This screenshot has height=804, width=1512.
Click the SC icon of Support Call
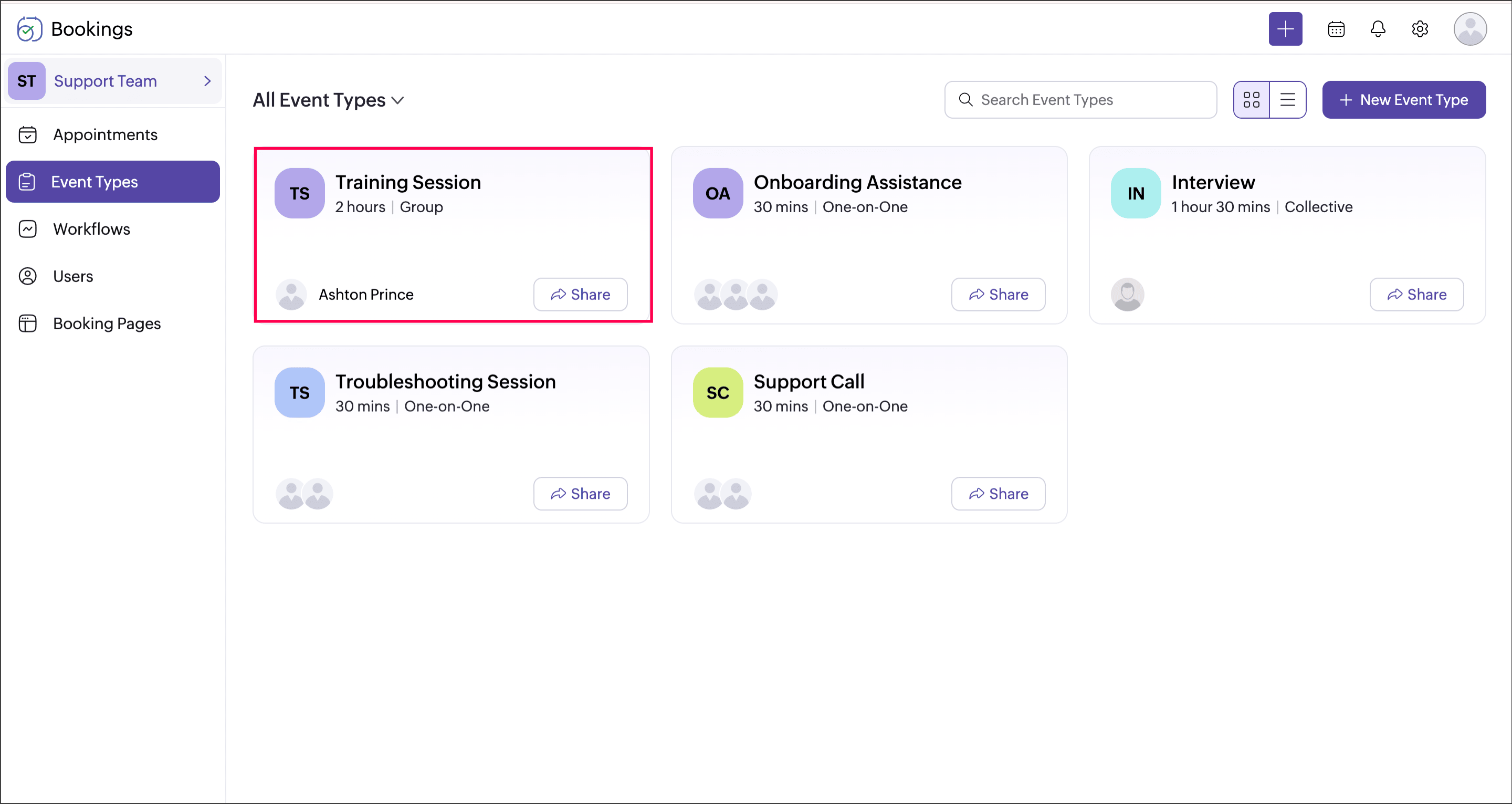click(x=717, y=392)
